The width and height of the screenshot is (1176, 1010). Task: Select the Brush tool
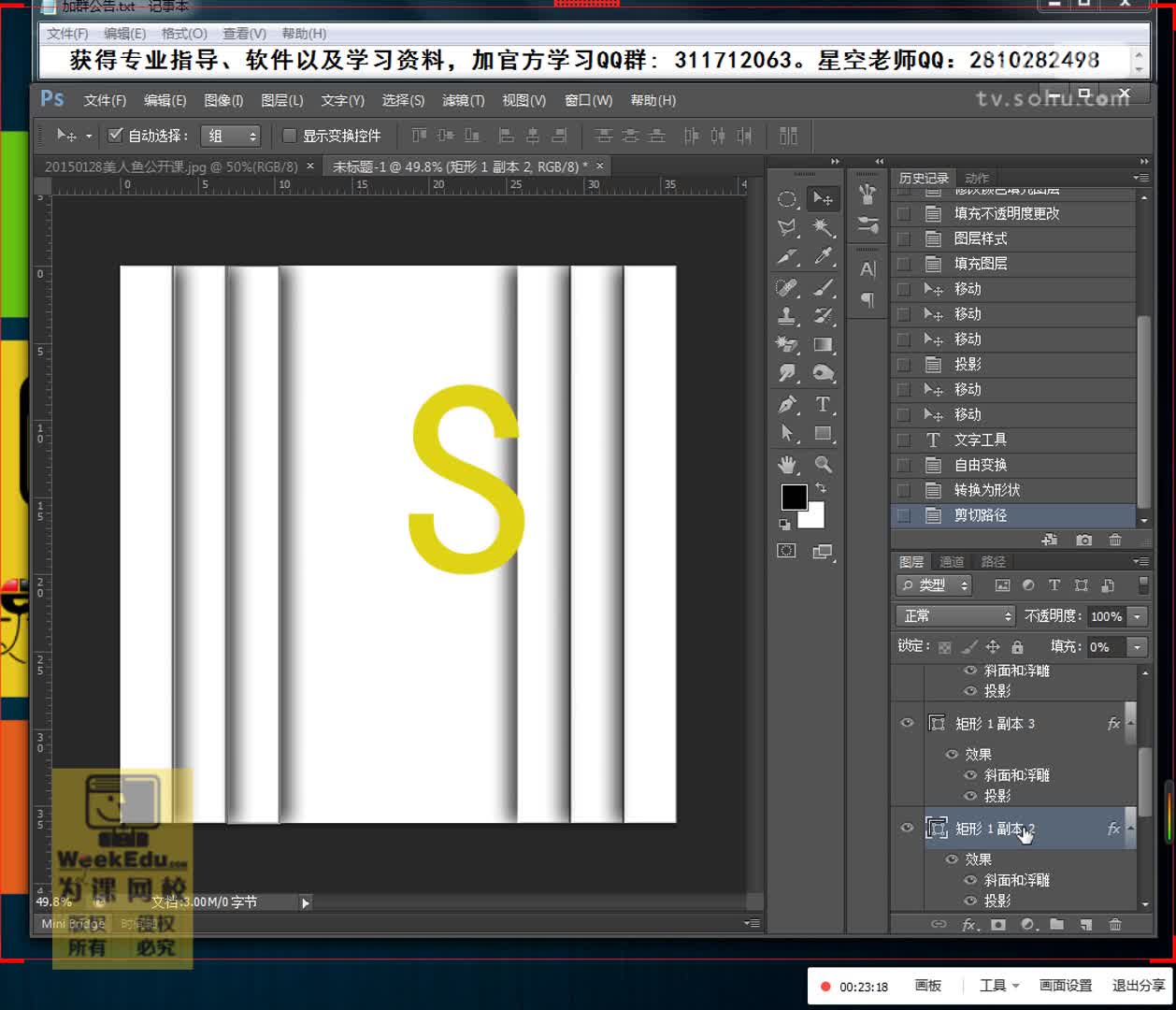tap(823, 287)
